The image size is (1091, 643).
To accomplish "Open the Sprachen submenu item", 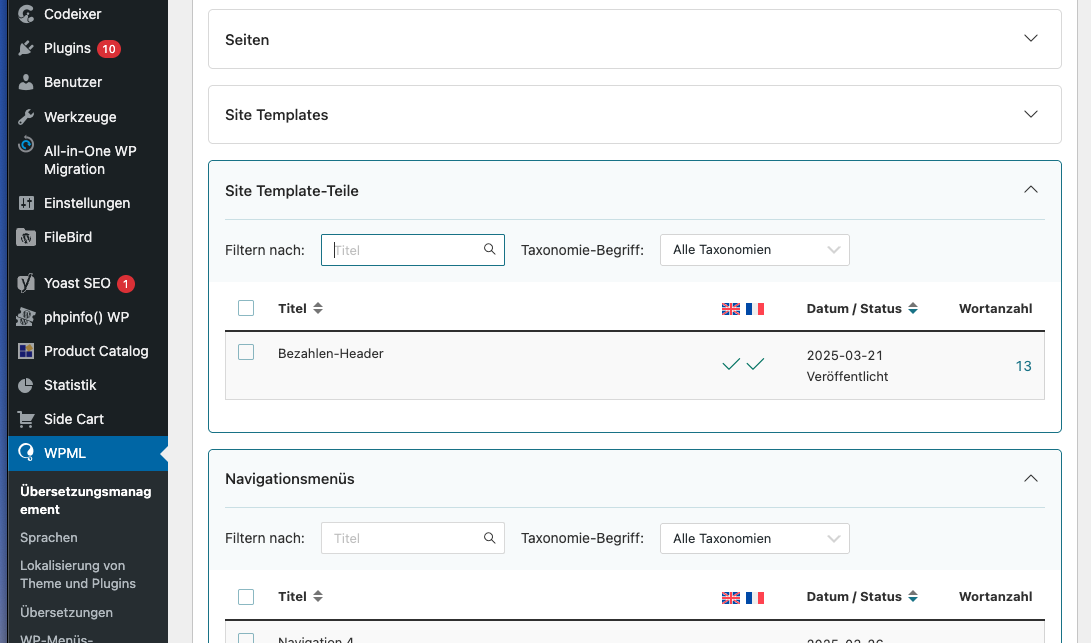I will [49, 537].
